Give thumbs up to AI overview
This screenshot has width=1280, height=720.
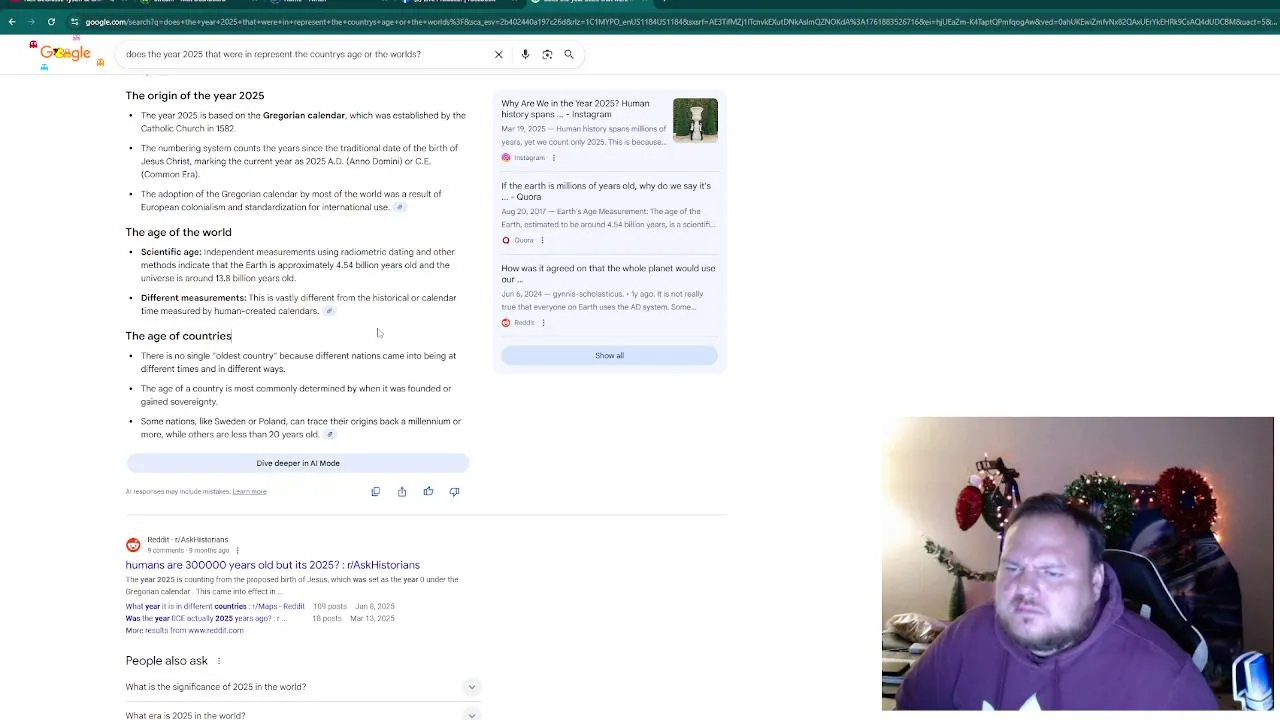point(428,492)
